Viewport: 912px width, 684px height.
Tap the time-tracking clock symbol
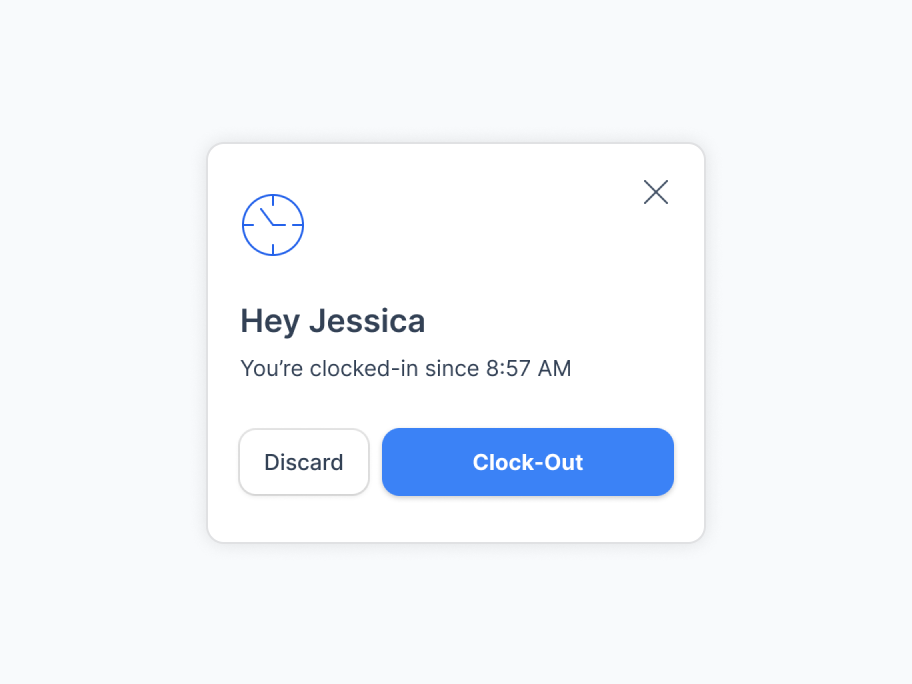pos(273,225)
